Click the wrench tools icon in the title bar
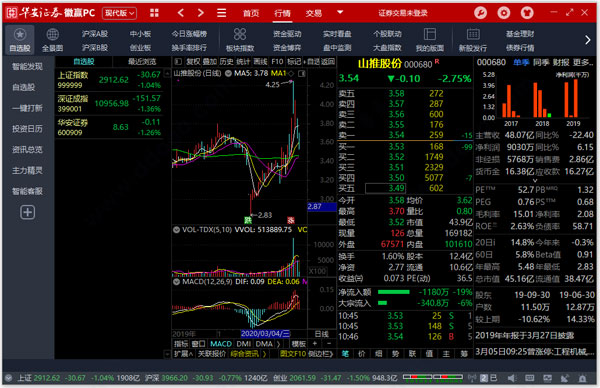This screenshot has height=388, width=600. pos(481,13)
